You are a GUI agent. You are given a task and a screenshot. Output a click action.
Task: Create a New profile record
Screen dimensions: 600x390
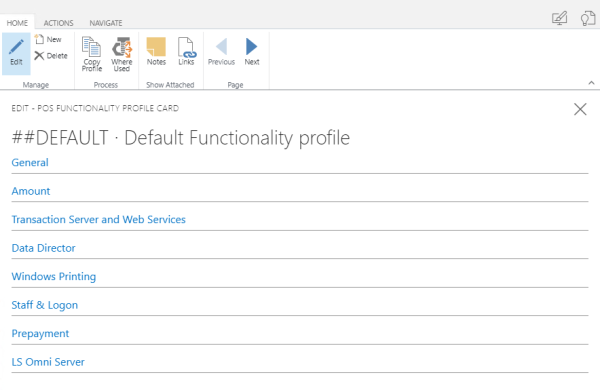(x=48, y=39)
